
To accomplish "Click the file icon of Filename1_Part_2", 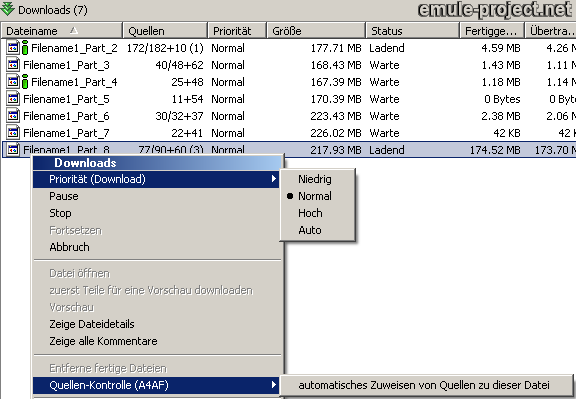I will [13, 48].
